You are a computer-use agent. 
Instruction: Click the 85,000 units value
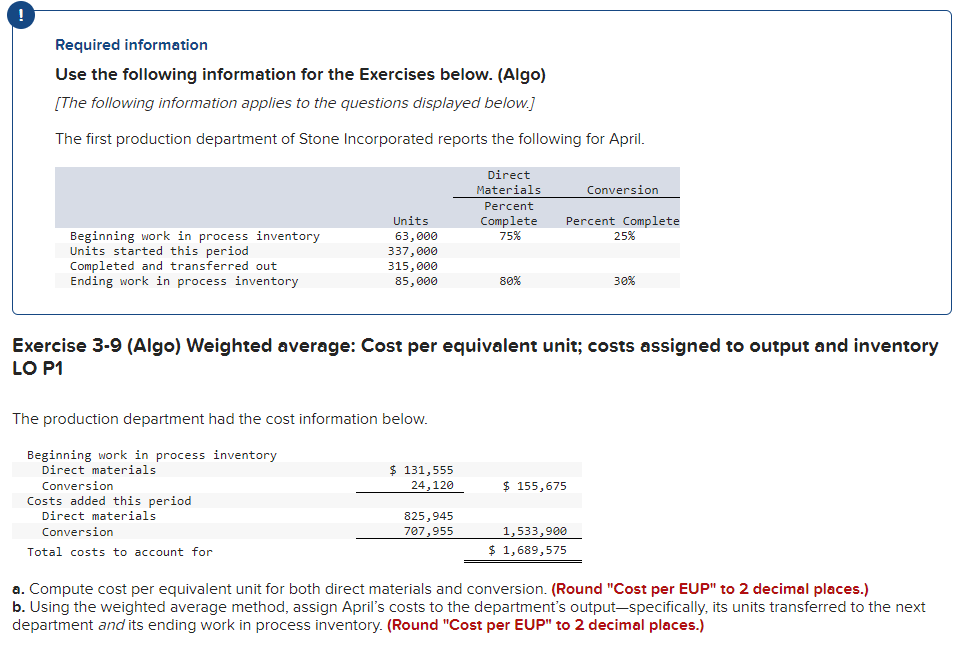416,281
